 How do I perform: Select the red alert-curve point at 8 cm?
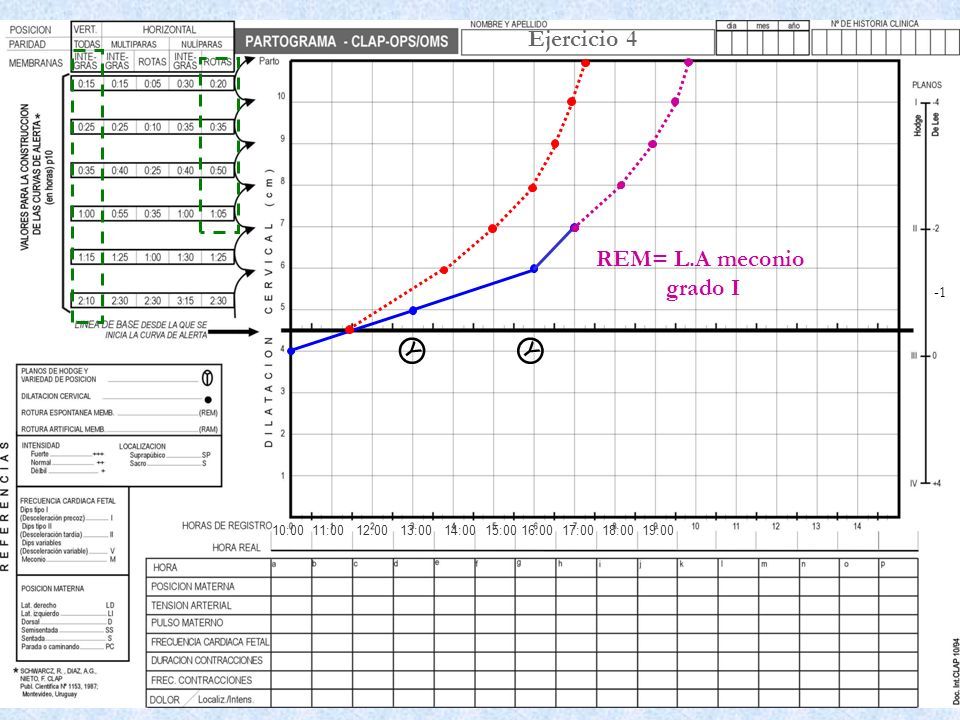point(533,187)
